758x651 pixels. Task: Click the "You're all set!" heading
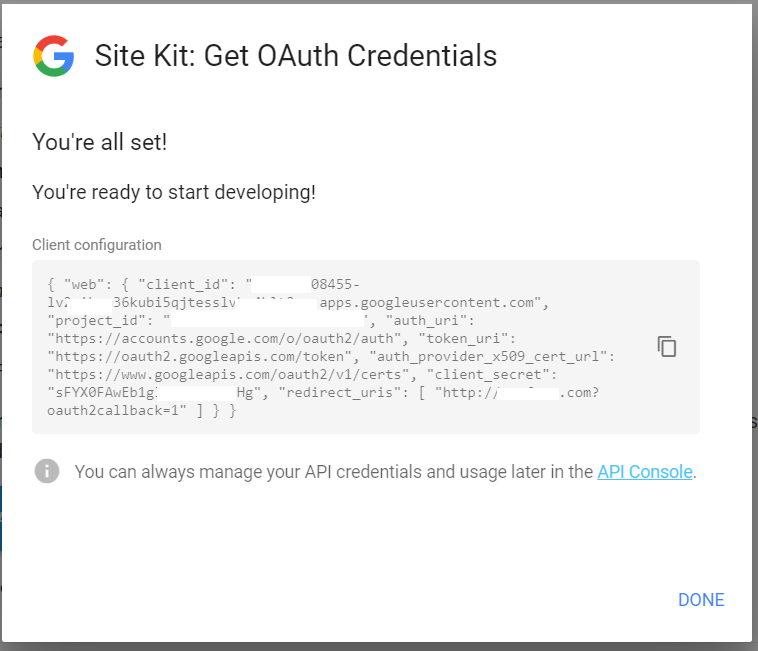point(99,142)
